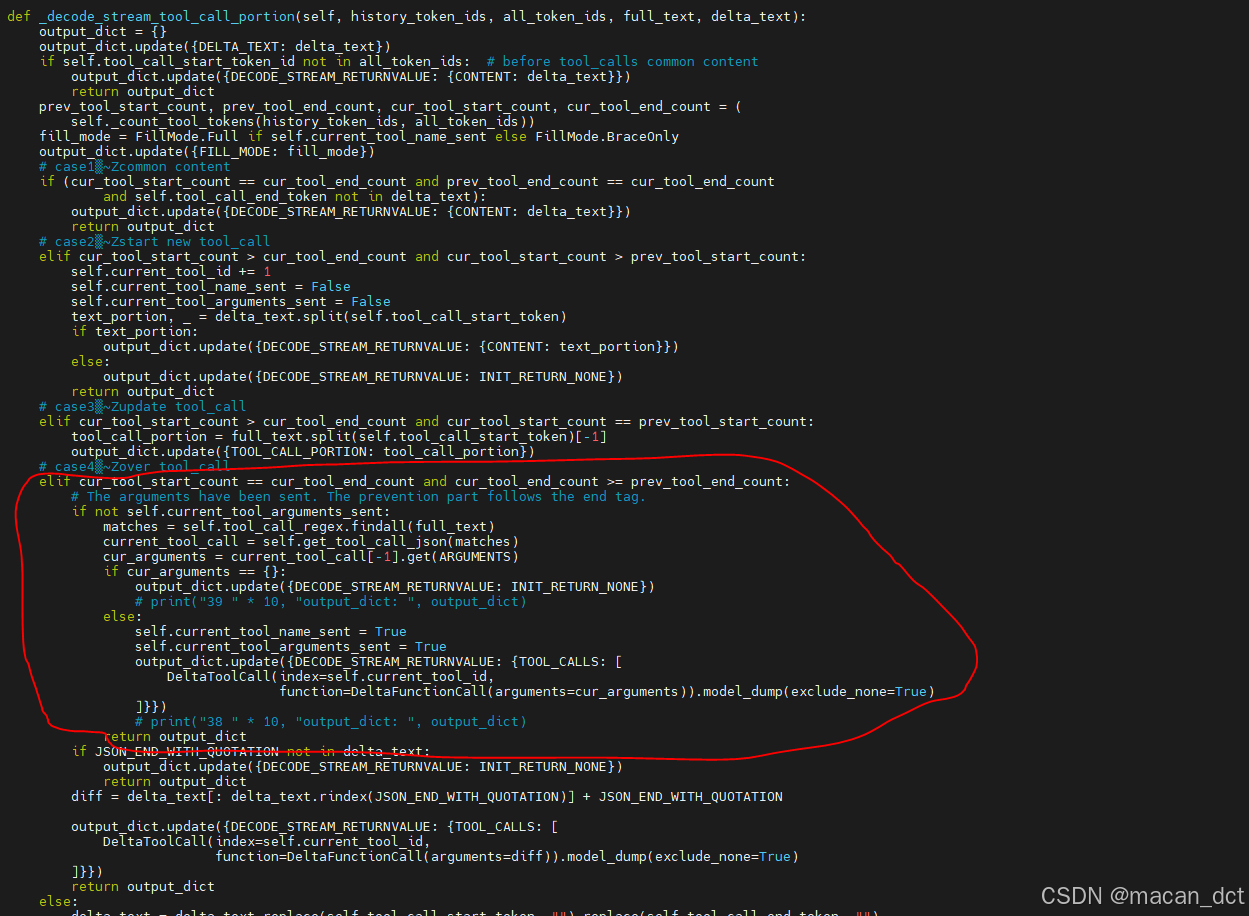1249x916 pixels.
Task: Click 'self.current_tool_name_sent = False' line
Action: pyautogui.click(x=211, y=286)
